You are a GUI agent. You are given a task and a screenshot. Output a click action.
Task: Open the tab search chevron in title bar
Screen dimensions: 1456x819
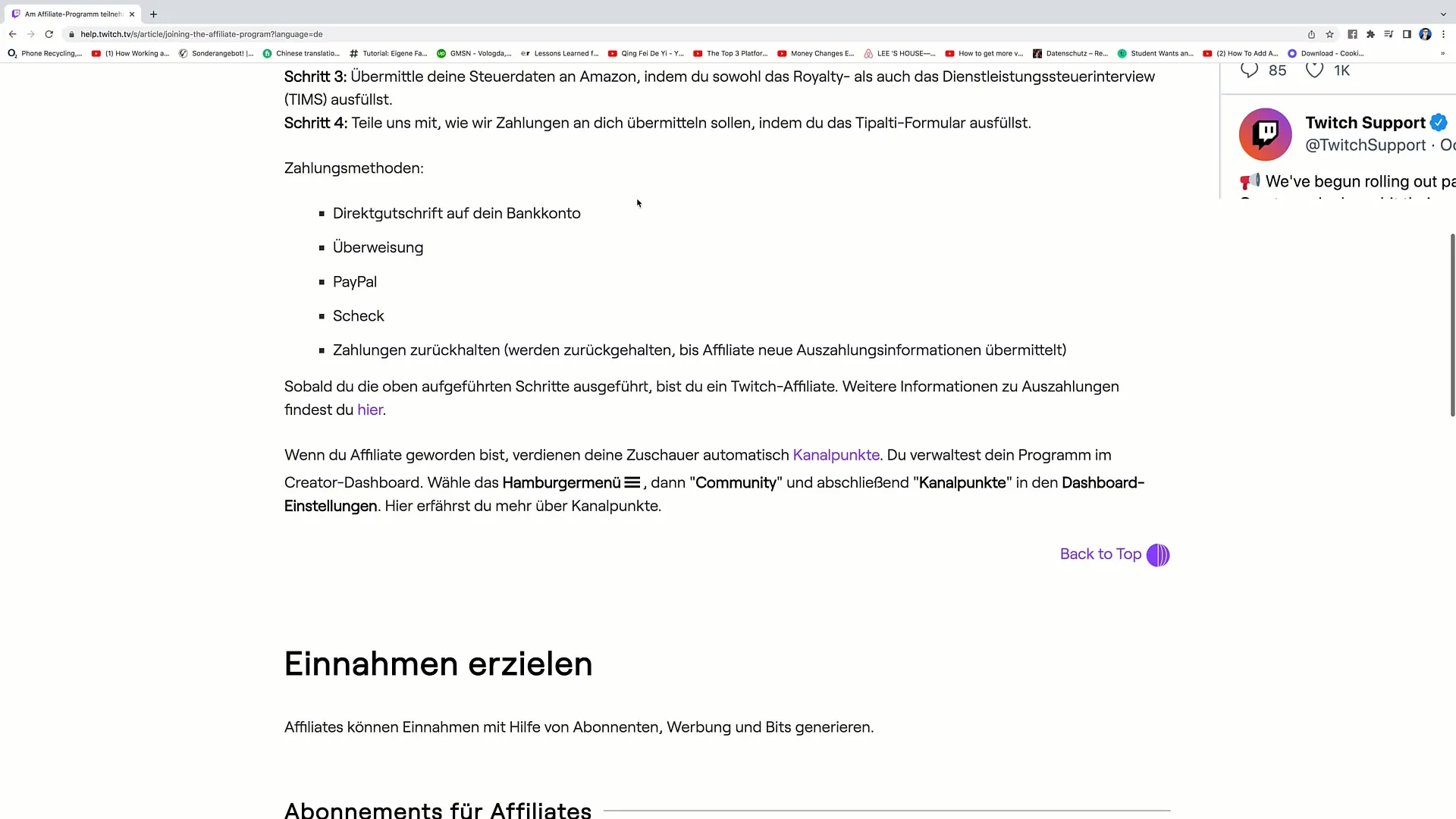click(1443, 14)
